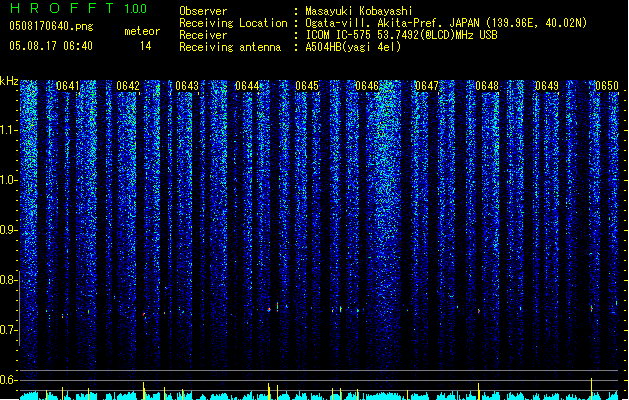Click the 0.6 kHz axis tick label
This screenshot has height=400, width=629.
pyautogui.click(x=8, y=380)
